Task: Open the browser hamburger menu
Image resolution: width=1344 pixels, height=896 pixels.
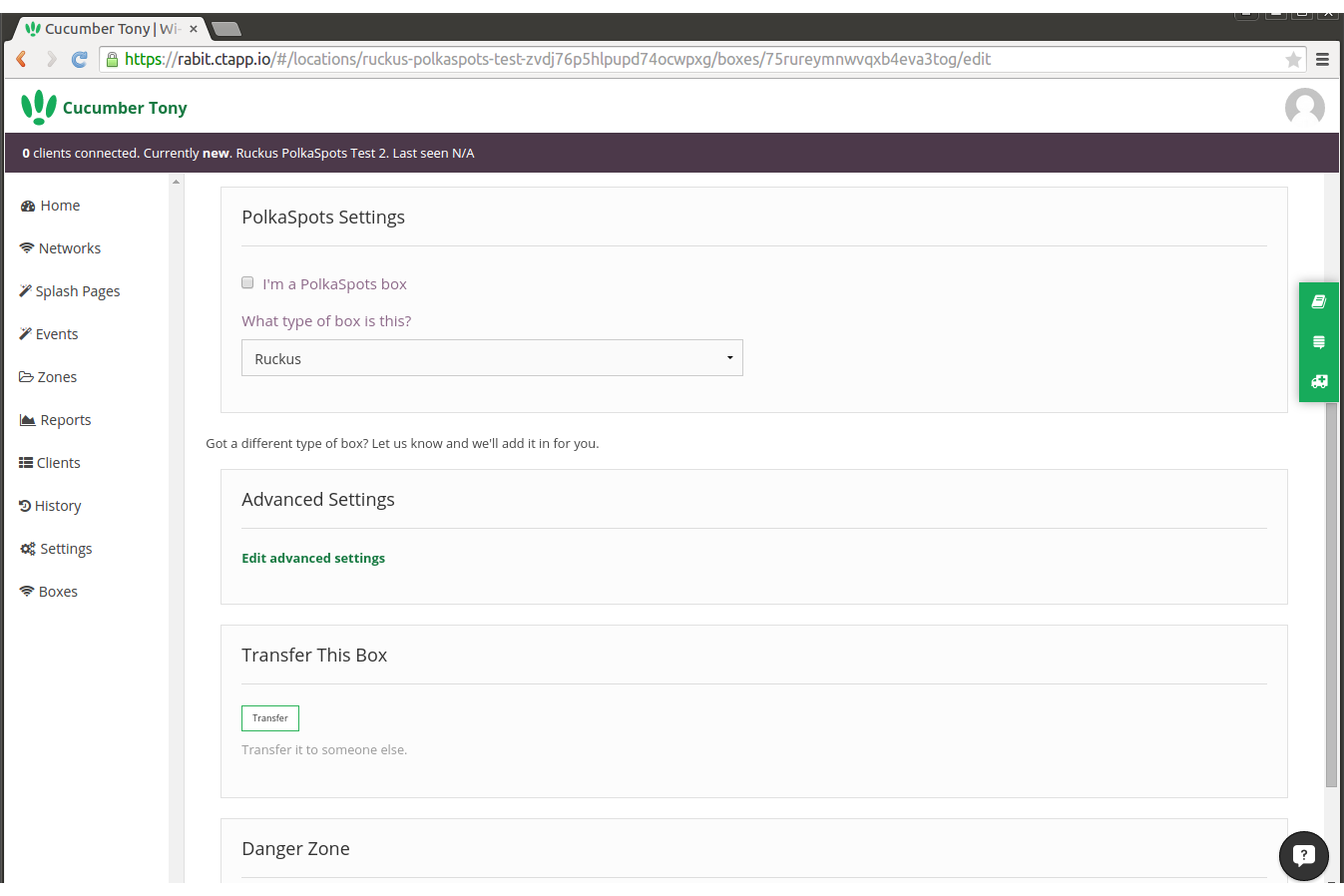Action: tap(1322, 60)
